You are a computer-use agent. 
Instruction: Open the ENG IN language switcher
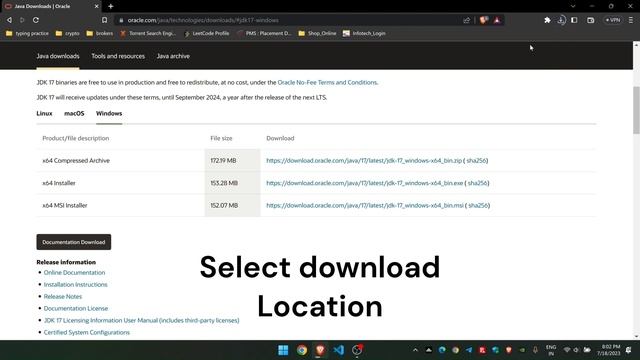click(551, 350)
